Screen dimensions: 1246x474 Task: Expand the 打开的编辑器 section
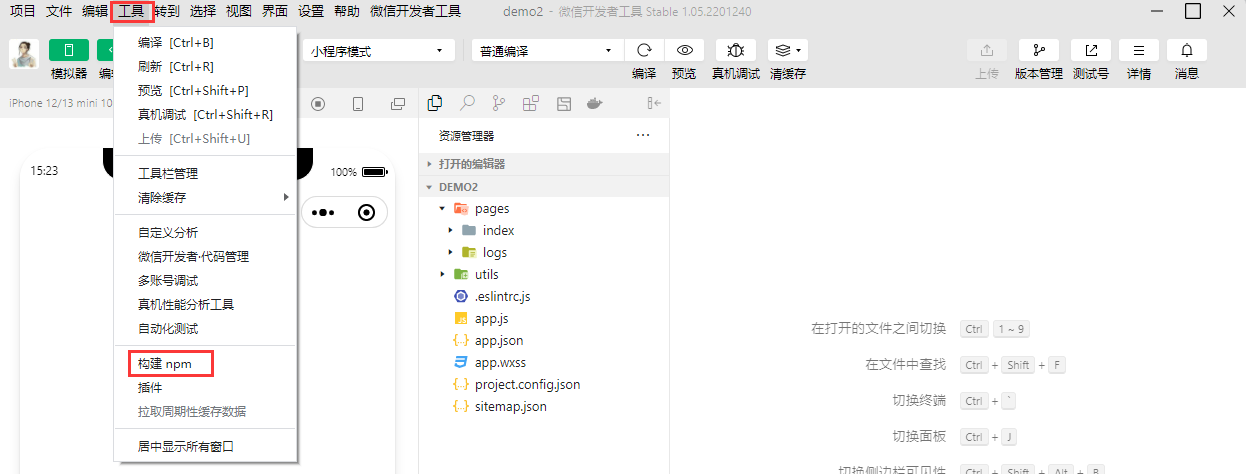[544, 164]
